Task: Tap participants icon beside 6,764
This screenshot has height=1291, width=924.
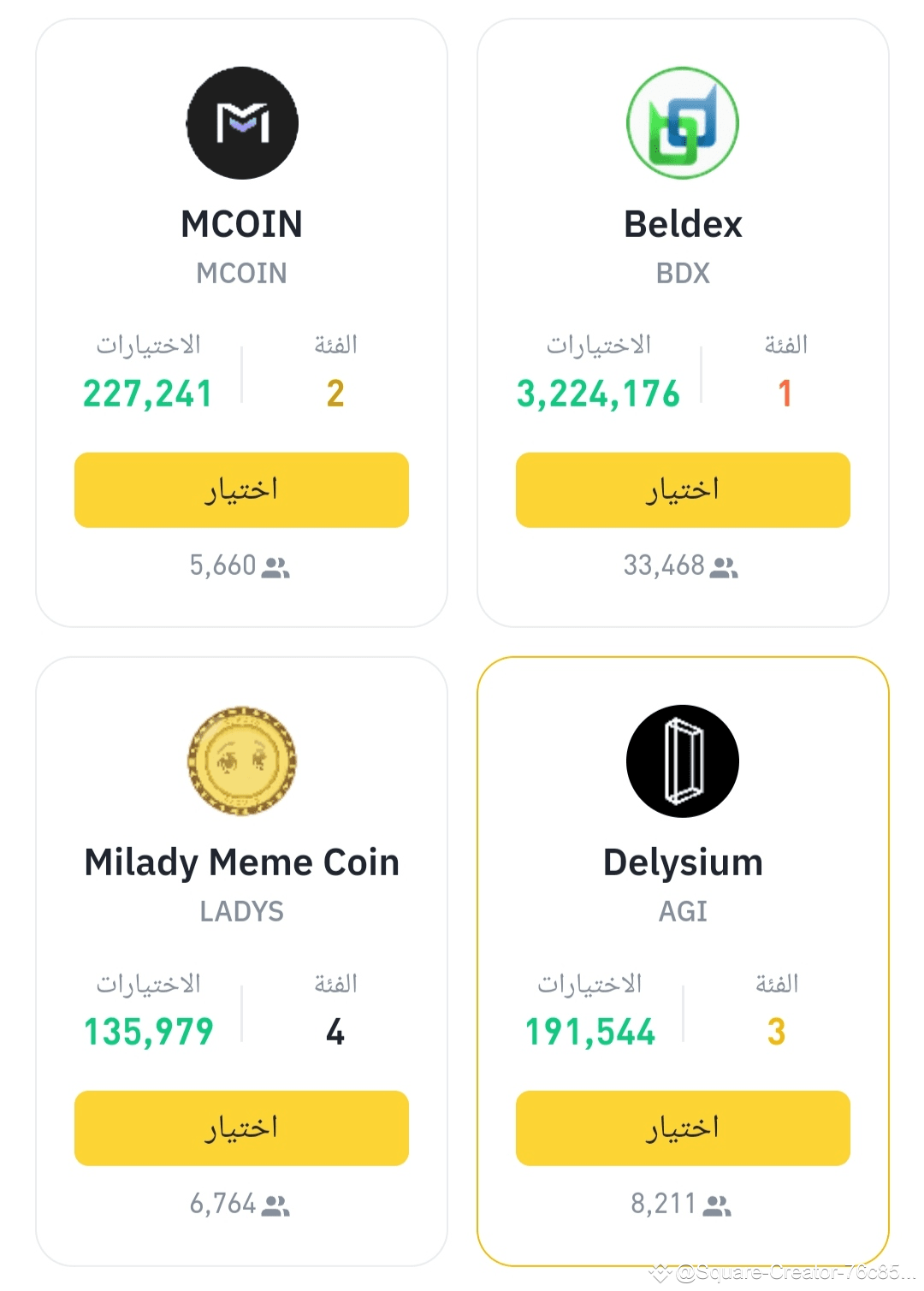Action: pos(275,1205)
